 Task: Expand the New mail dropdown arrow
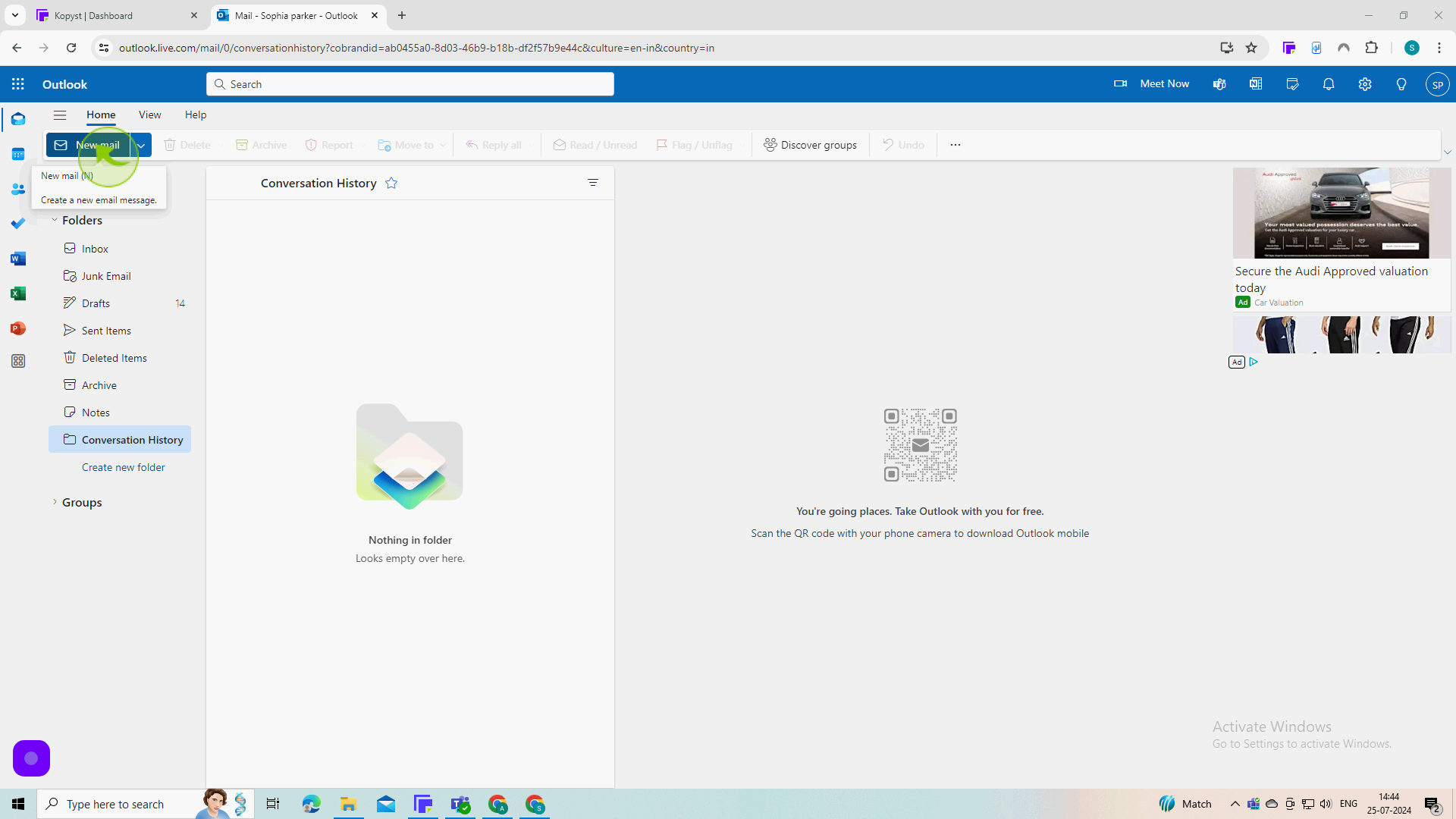141,145
